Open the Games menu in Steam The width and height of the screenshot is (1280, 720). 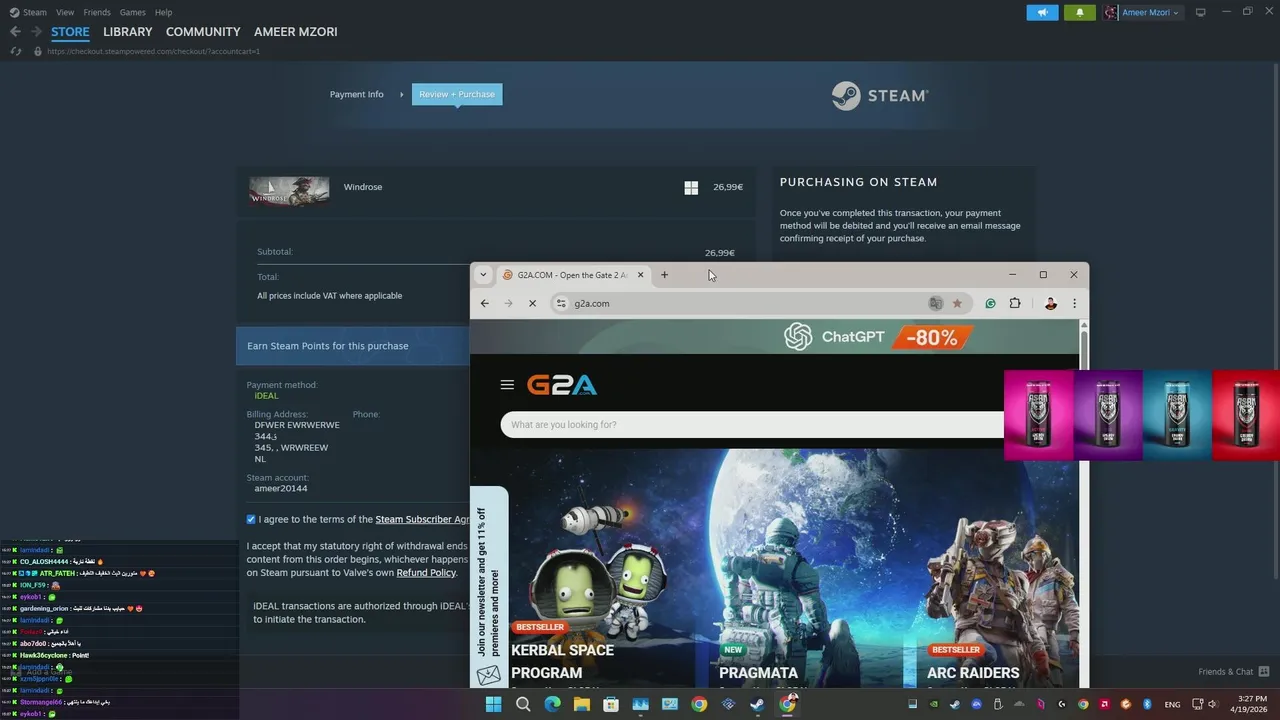click(x=132, y=12)
